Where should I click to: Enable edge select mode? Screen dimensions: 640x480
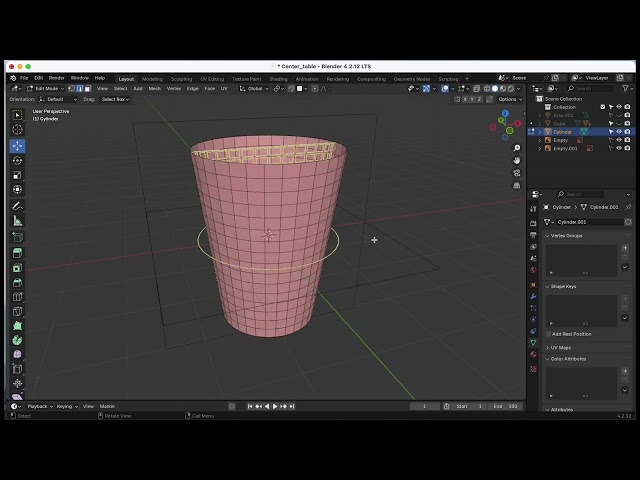point(80,89)
